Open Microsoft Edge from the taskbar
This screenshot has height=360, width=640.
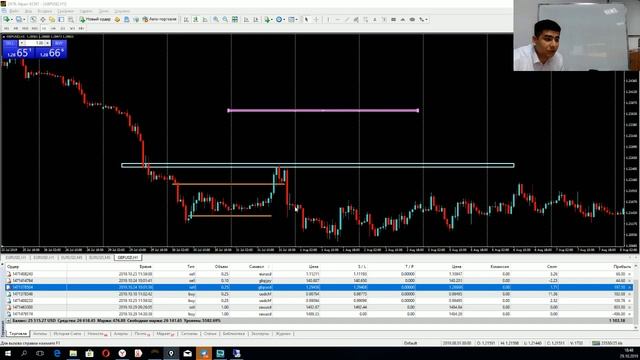tap(57, 353)
